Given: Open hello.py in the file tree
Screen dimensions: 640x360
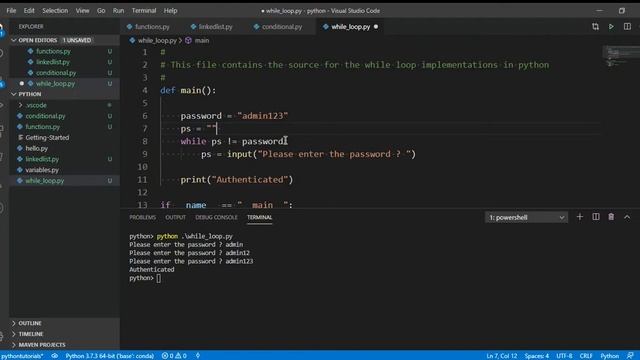Looking at the screenshot, I should tap(37, 148).
